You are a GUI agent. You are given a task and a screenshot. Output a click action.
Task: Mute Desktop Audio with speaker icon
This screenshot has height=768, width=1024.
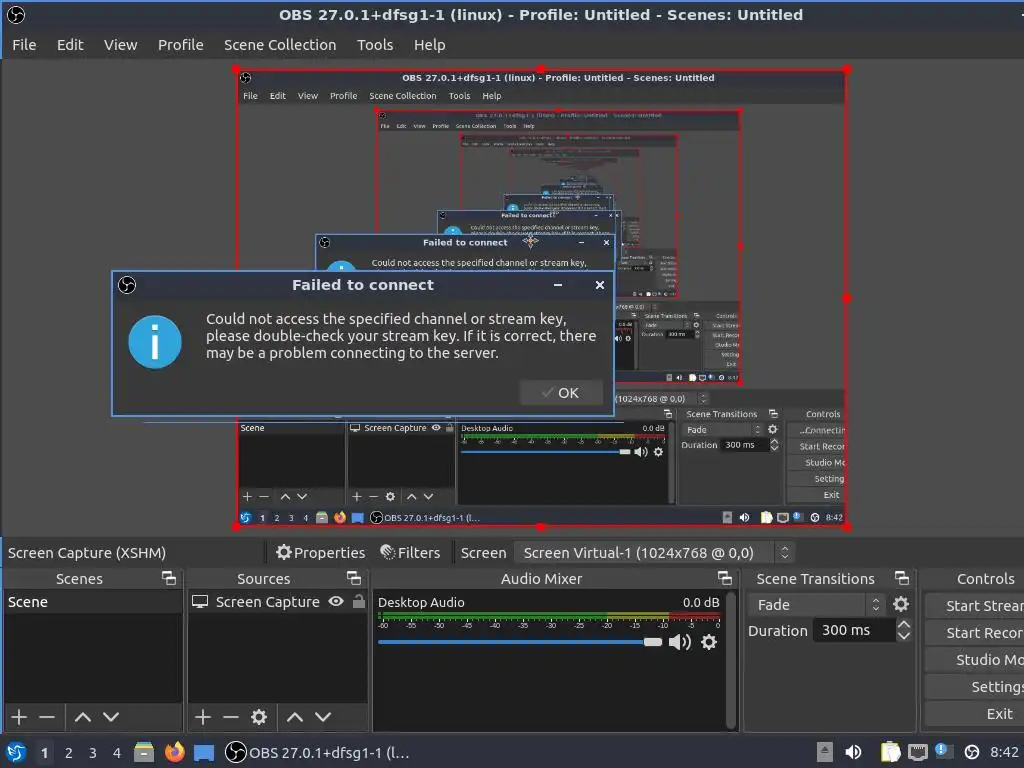click(x=680, y=642)
